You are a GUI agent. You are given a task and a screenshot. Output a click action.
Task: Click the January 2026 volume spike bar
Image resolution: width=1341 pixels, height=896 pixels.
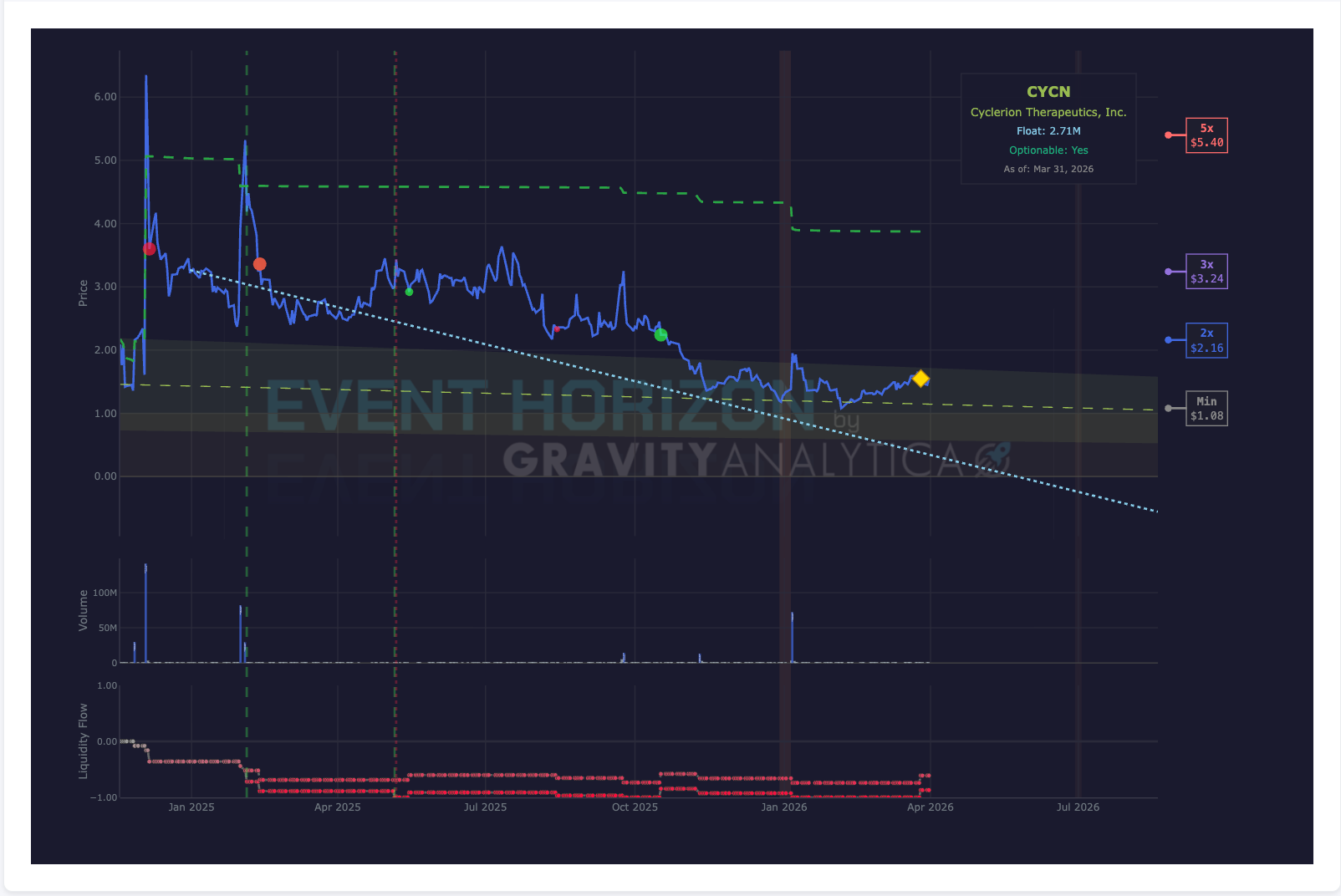click(x=792, y=638)
